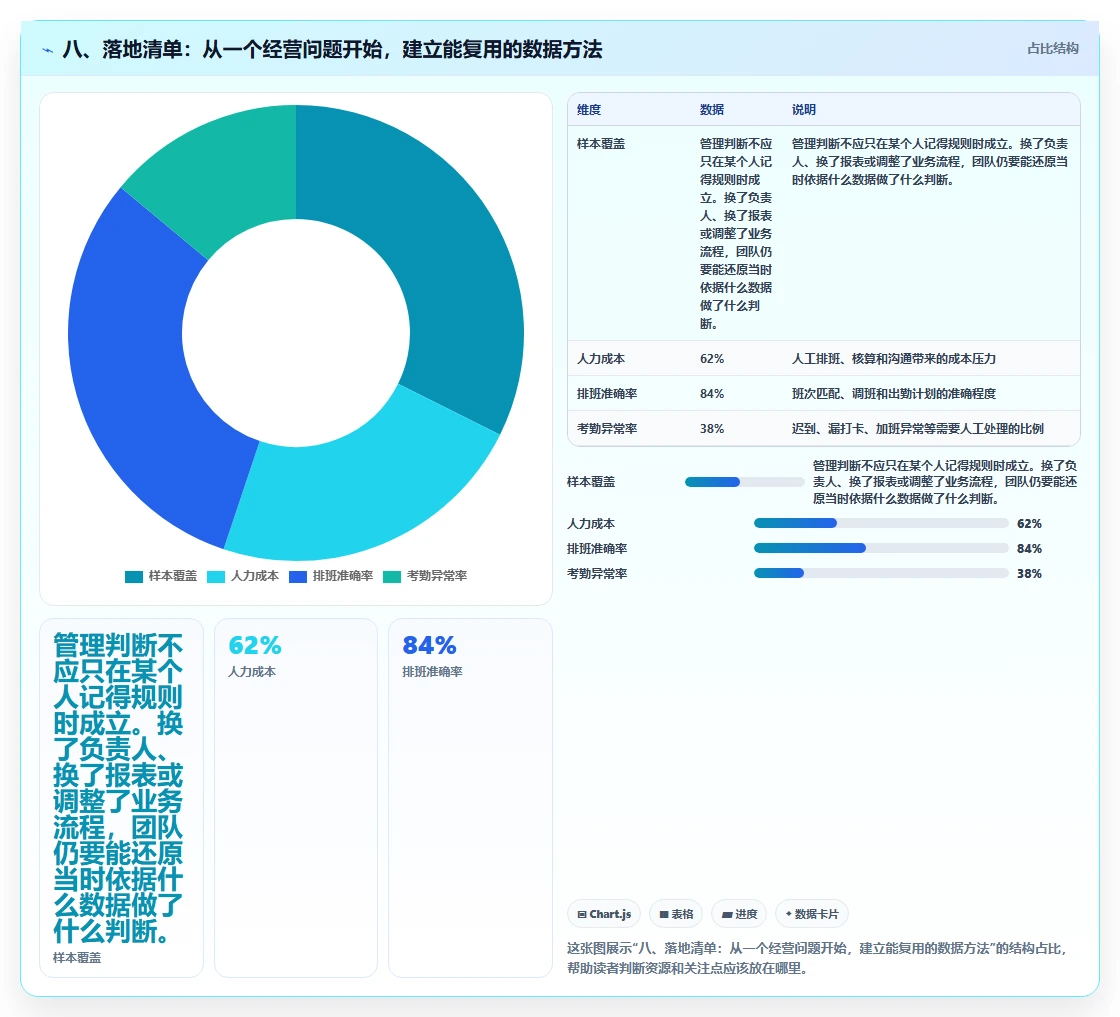Click the 62% value beside progress bar
1120x1017 pixels.
(1029, 523)
